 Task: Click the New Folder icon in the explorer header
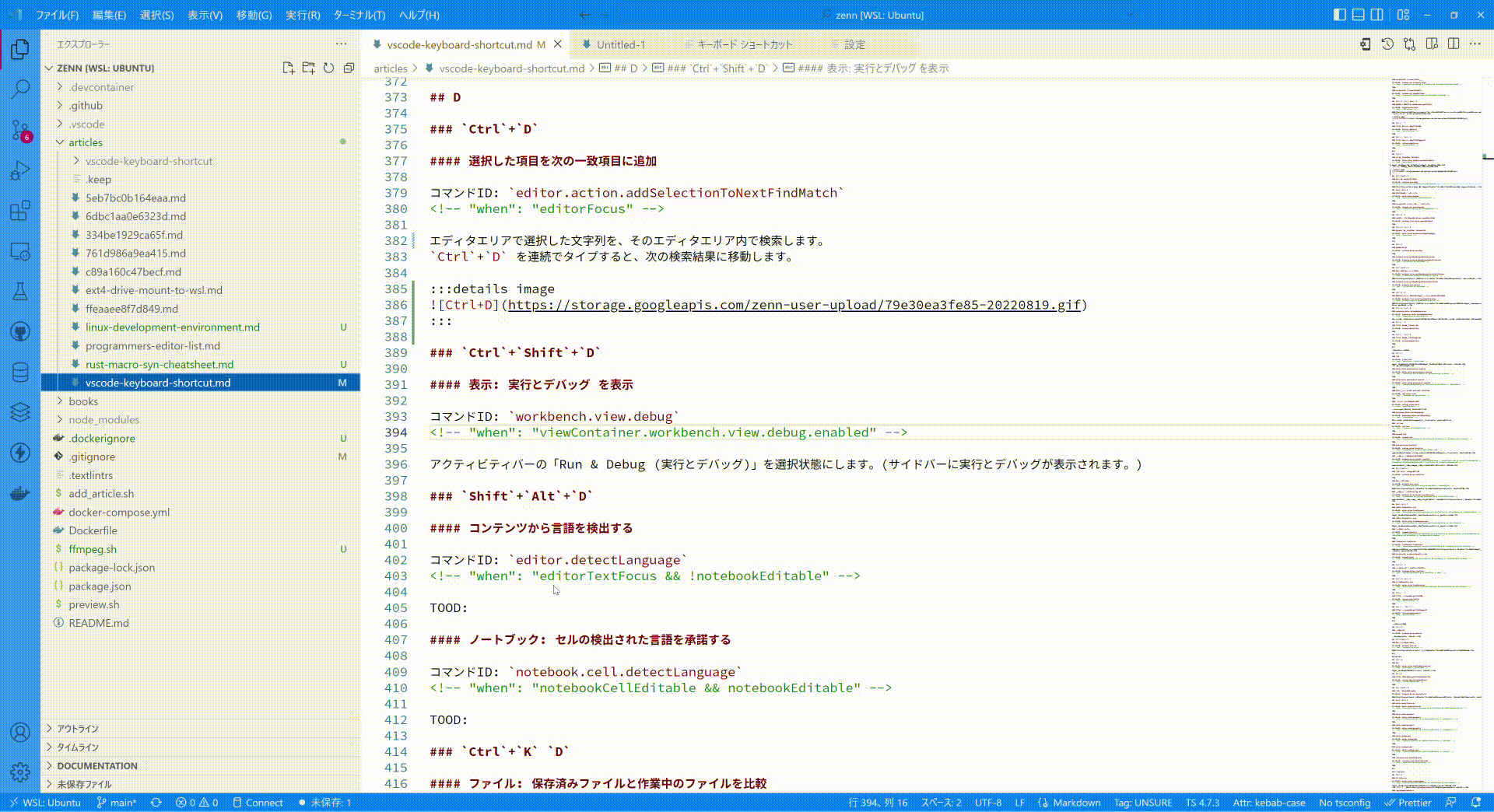pyautogui.click(x=308, y=68)
